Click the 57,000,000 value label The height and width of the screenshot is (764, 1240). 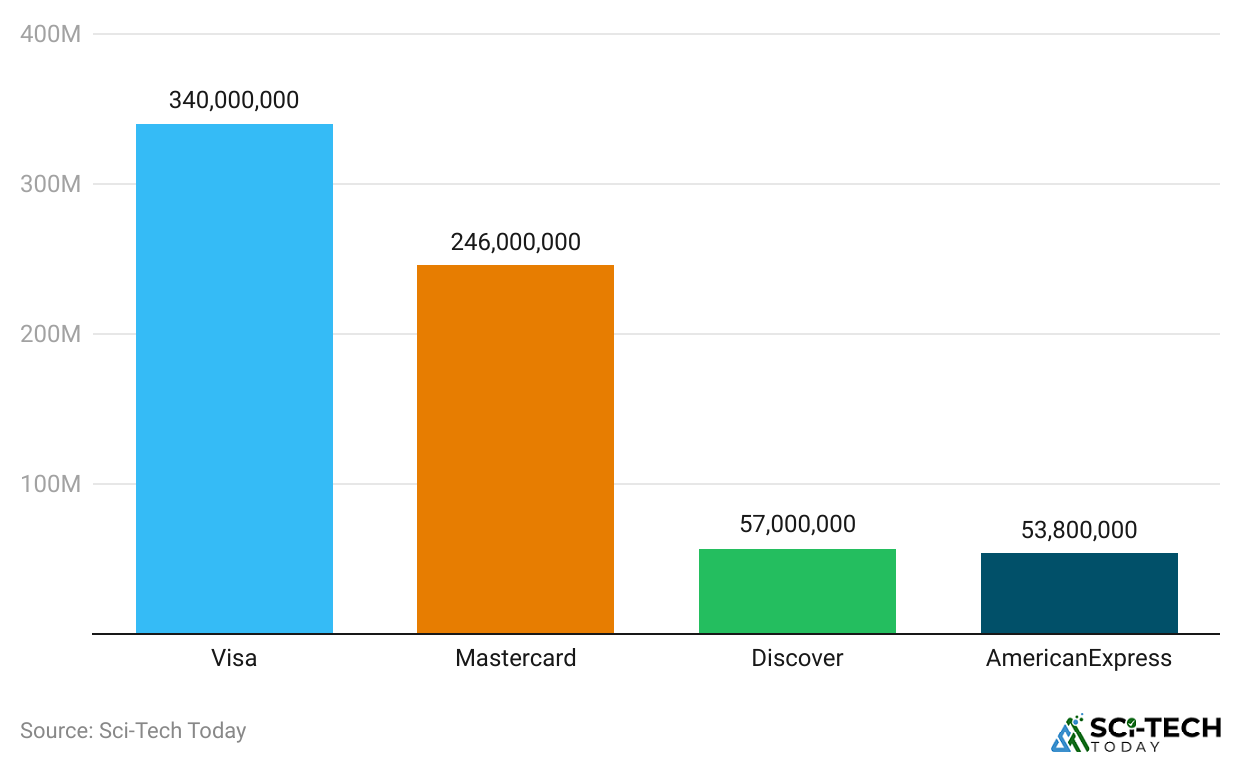(x=797, y=524)
